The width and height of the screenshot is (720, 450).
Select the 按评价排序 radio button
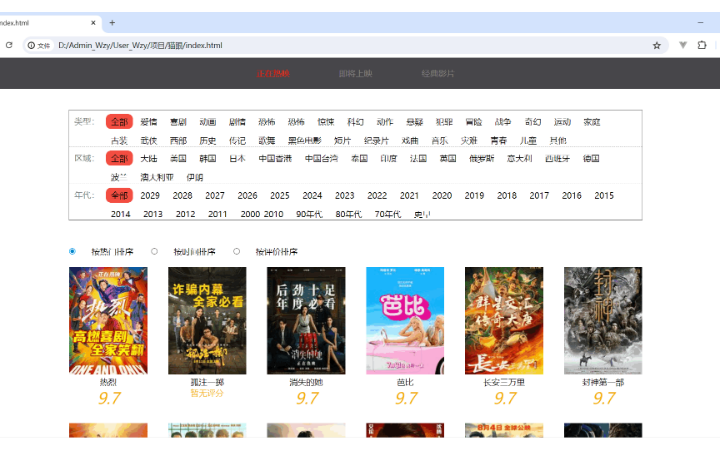click(236, 251)
